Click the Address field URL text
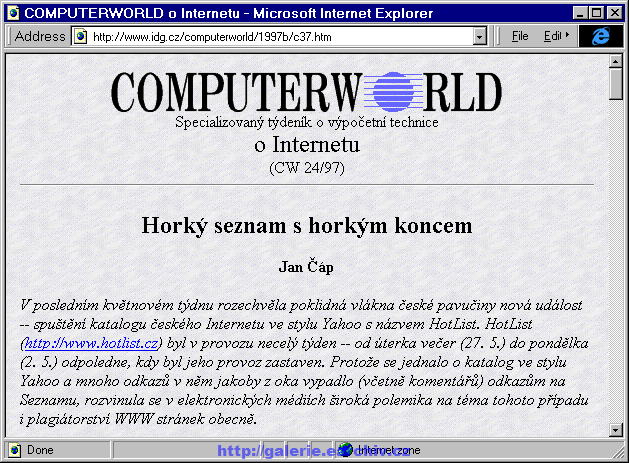629x463 pixels. (x=212, y=37)
